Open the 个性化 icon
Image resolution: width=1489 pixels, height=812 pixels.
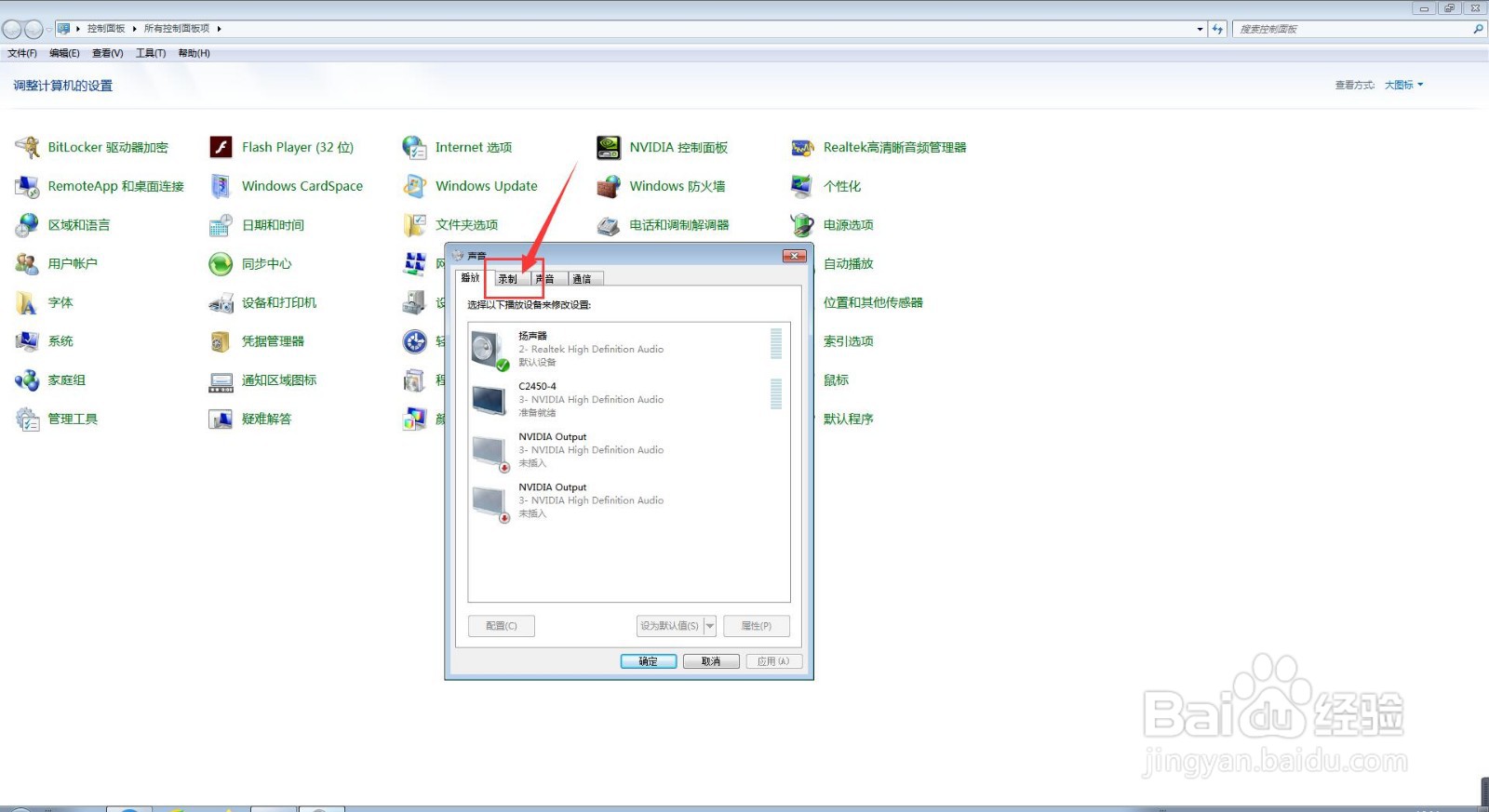pyautogui.click(x=802, y=186)
